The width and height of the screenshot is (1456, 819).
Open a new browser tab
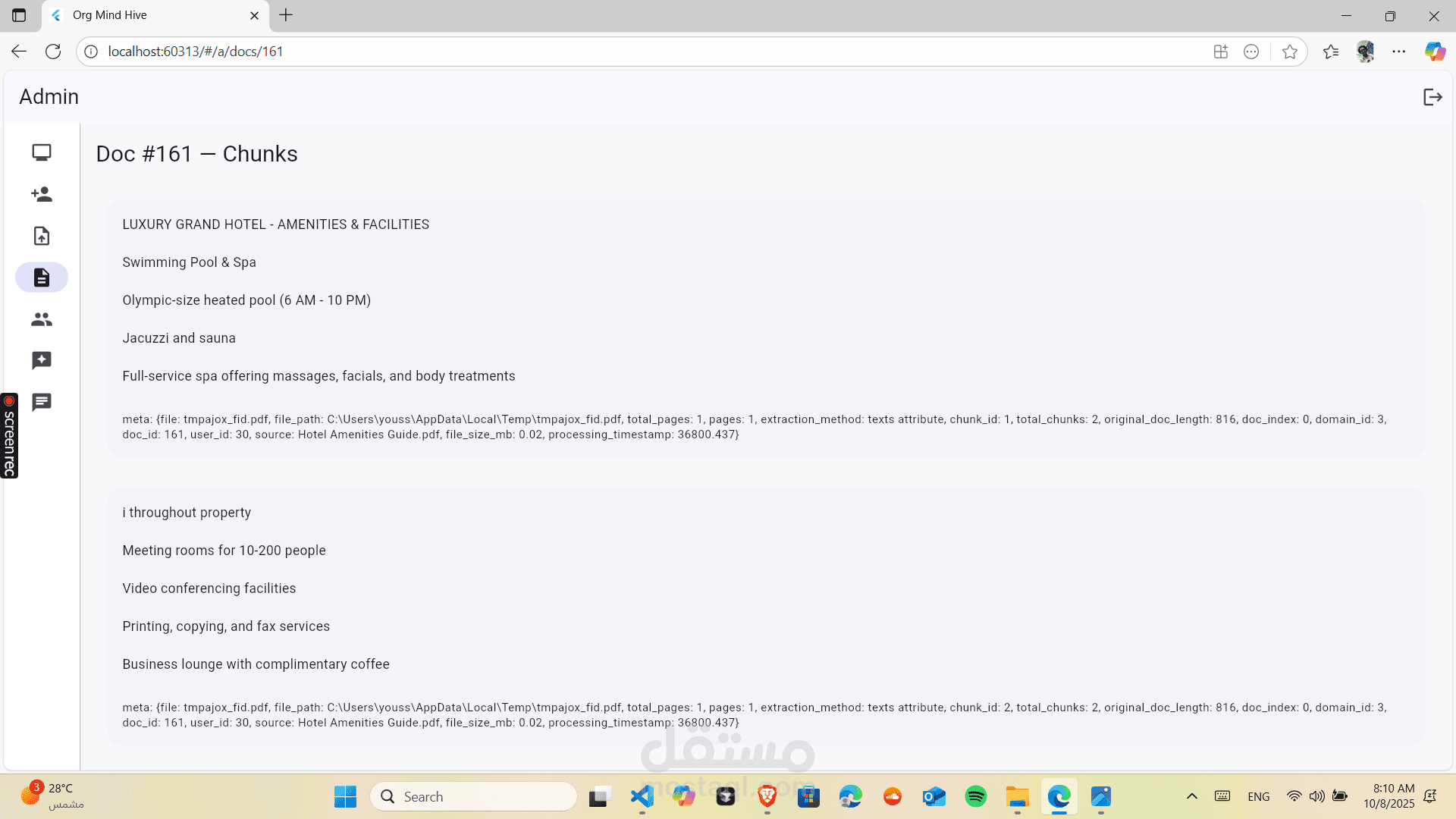[x=286, y=15]
